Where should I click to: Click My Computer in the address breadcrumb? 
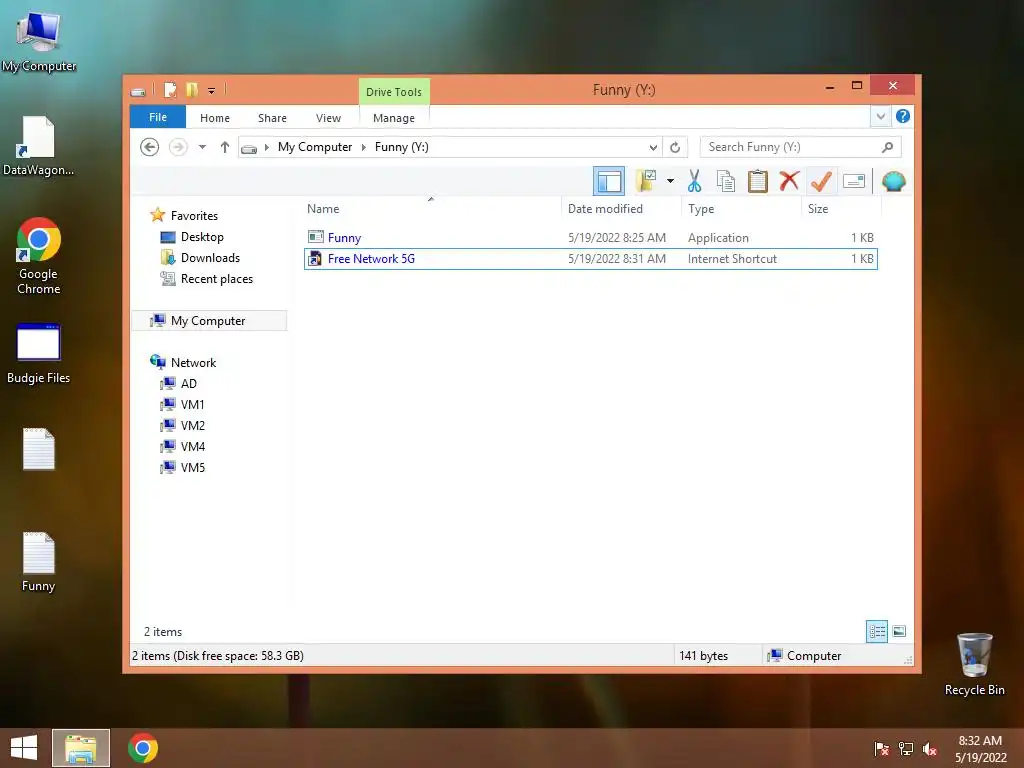point(315,147)
